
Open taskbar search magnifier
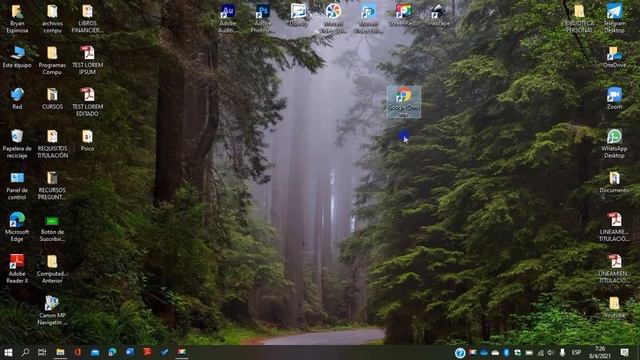click(25, 352)
